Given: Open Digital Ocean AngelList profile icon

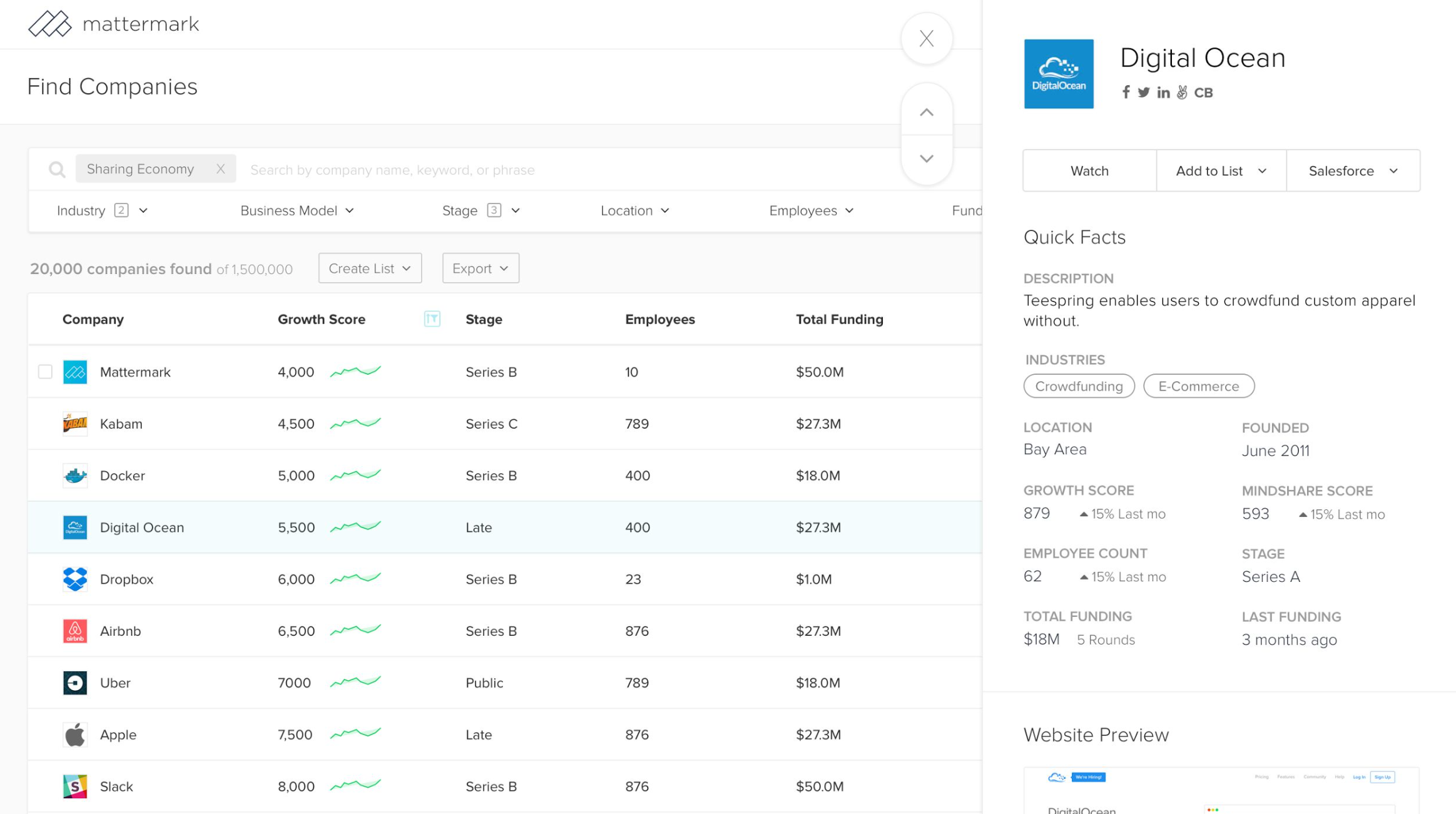Looking at the screenshot, I should tap(1182, 92).
